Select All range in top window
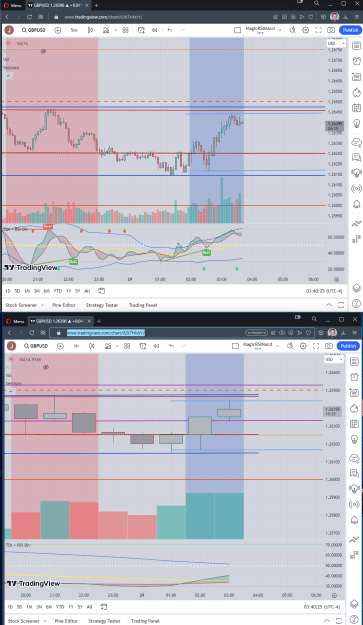Screen dimensions: 363x625 (x=87, y=291)
